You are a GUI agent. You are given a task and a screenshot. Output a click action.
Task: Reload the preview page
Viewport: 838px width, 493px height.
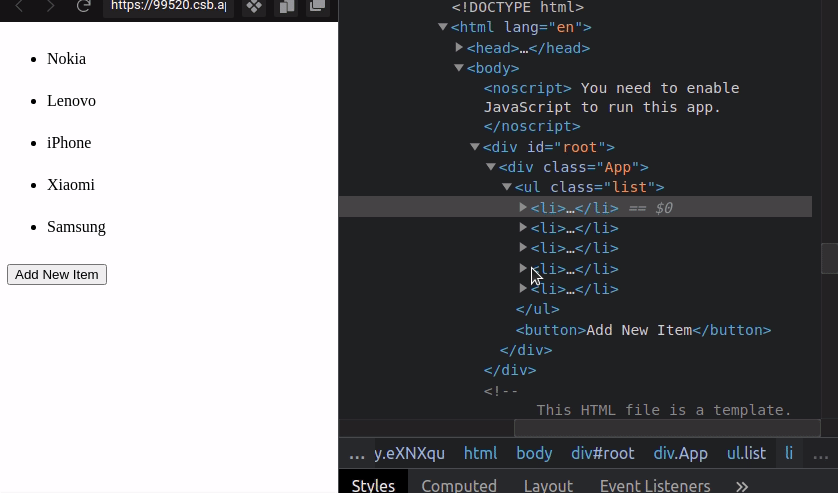coord(84,6)
